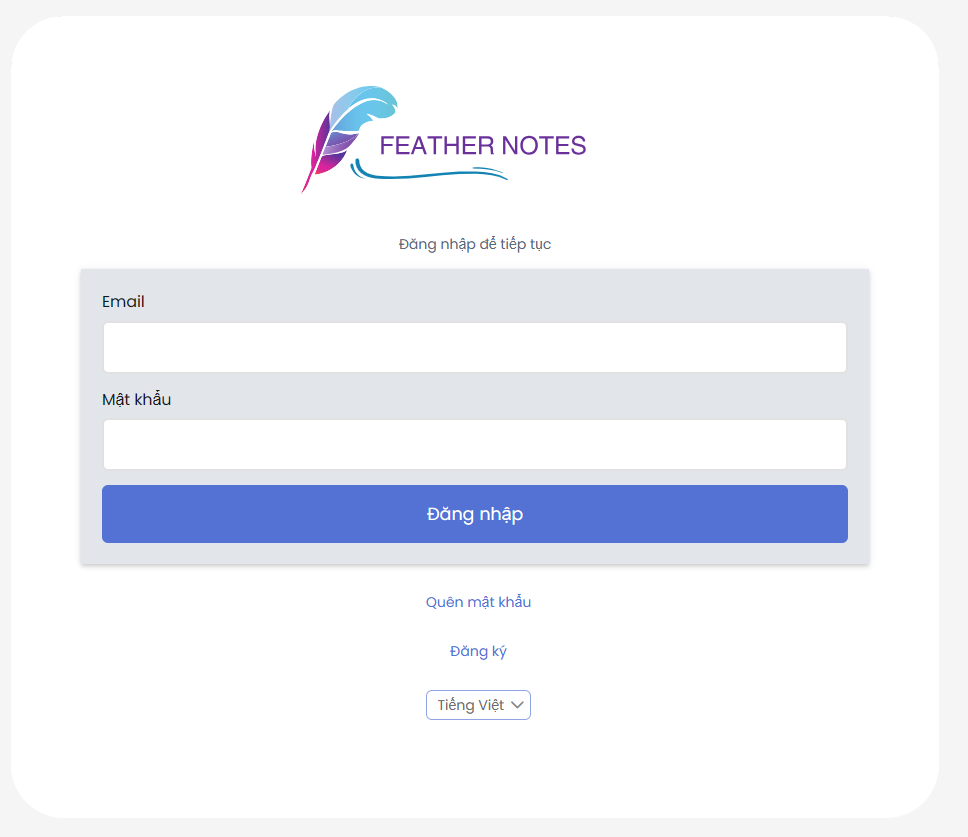Viewport: 968px width, 837px height.
Task: Select the word NOTES in the logo
Action: click(544, 146)
